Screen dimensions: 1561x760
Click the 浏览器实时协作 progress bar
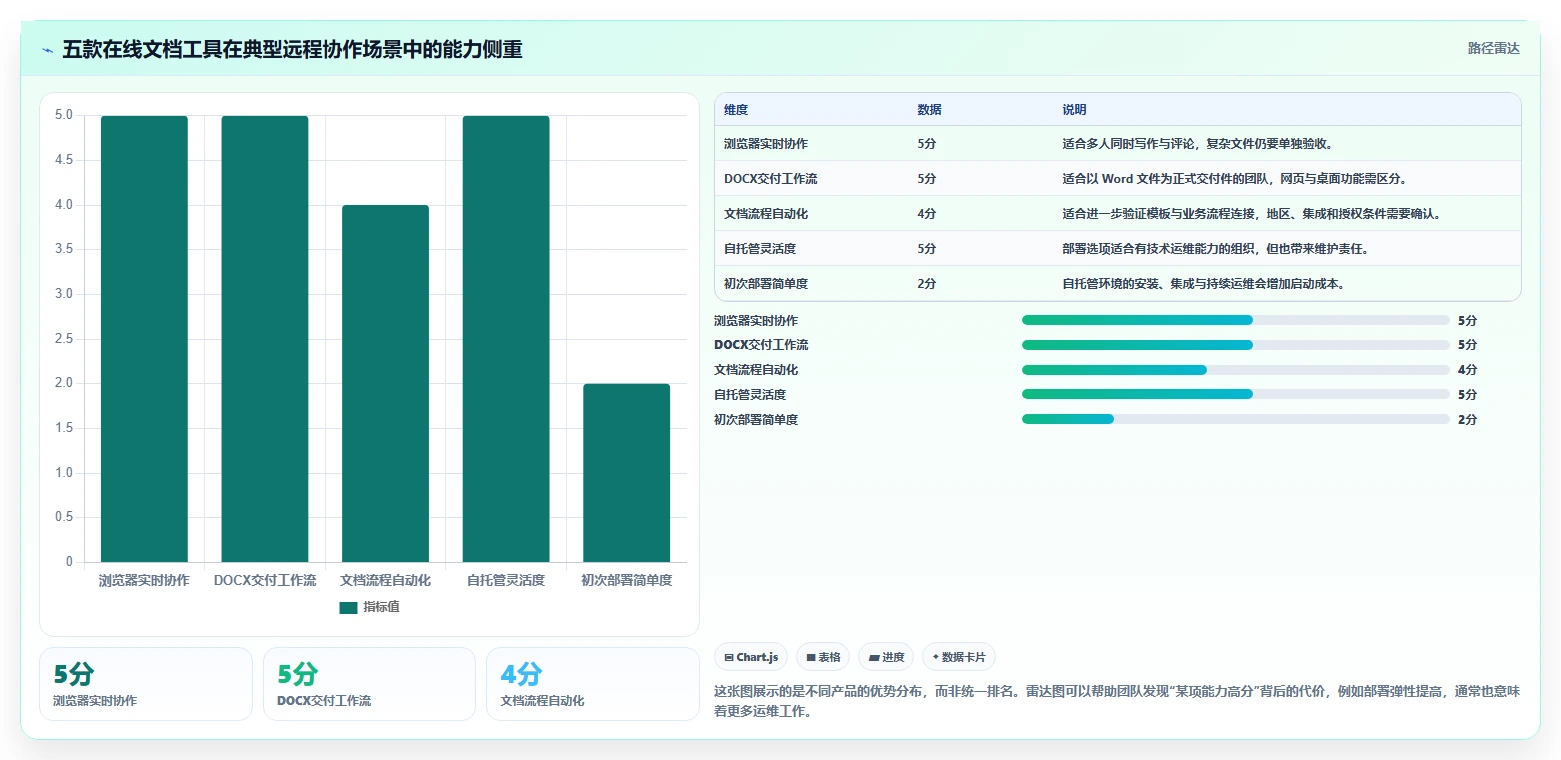point(1236,320)
